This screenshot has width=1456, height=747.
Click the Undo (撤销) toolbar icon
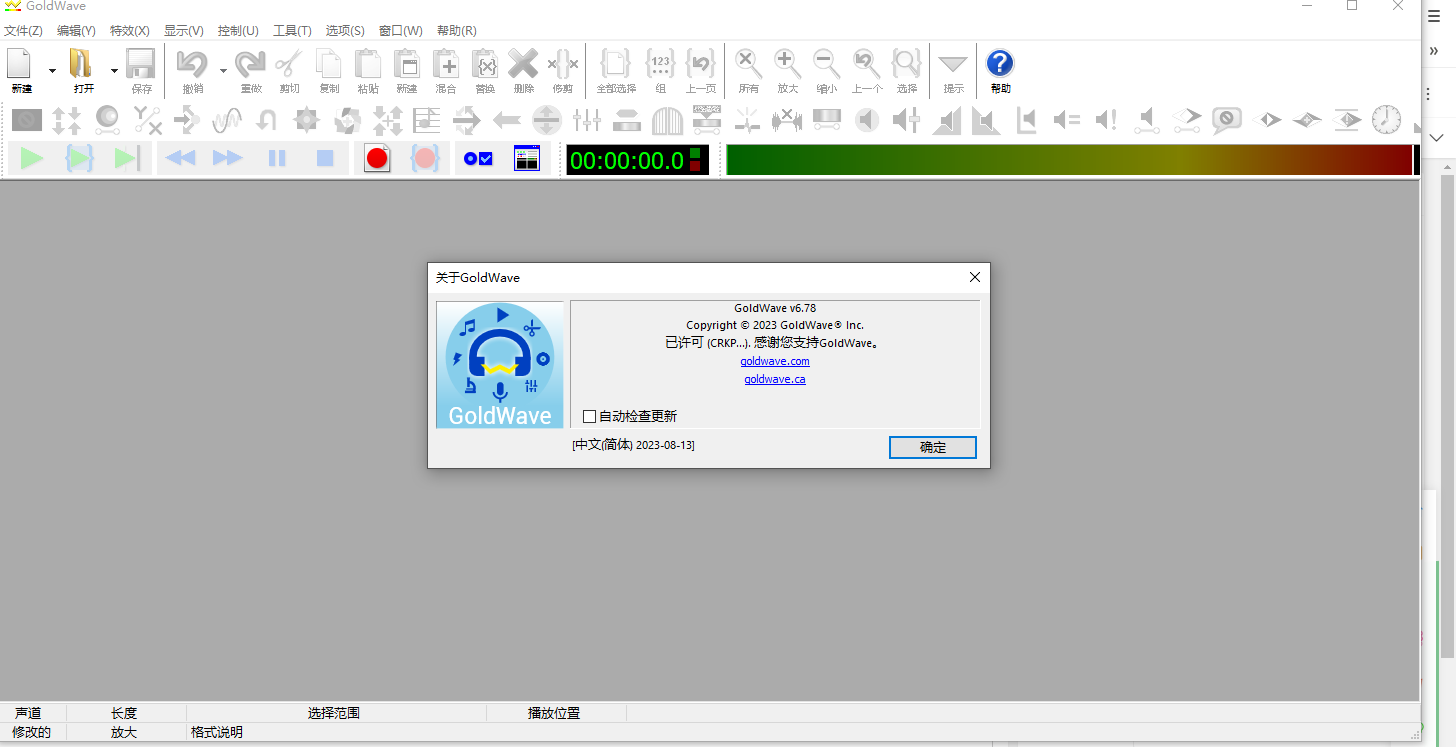pyautogui.click(x=192, y=64)
